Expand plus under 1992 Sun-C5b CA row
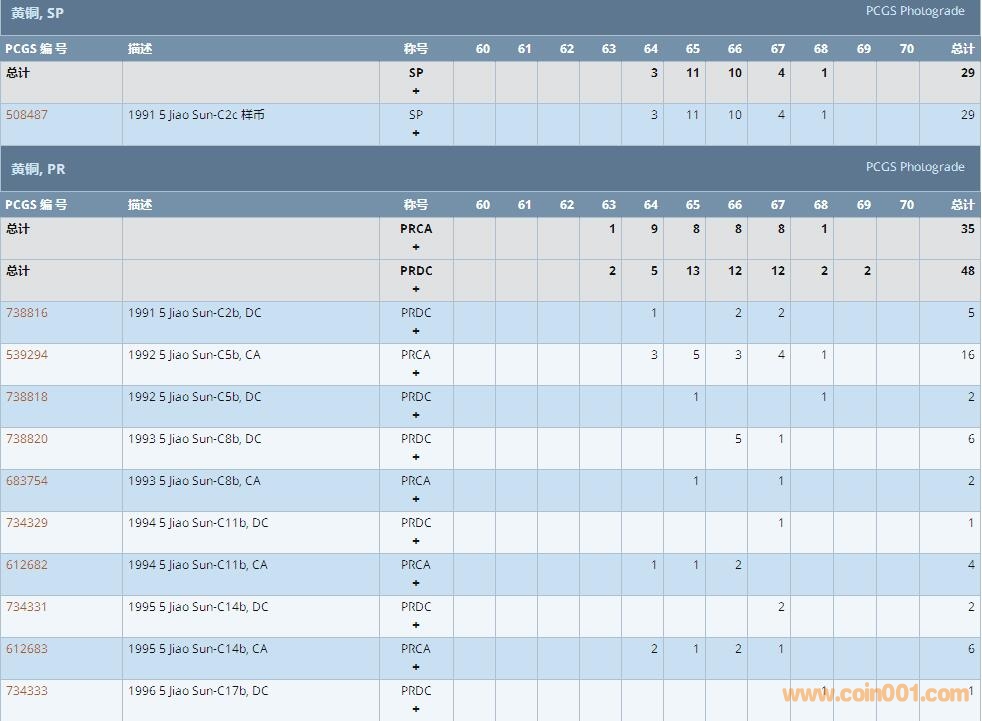 (x=416, y=373)
